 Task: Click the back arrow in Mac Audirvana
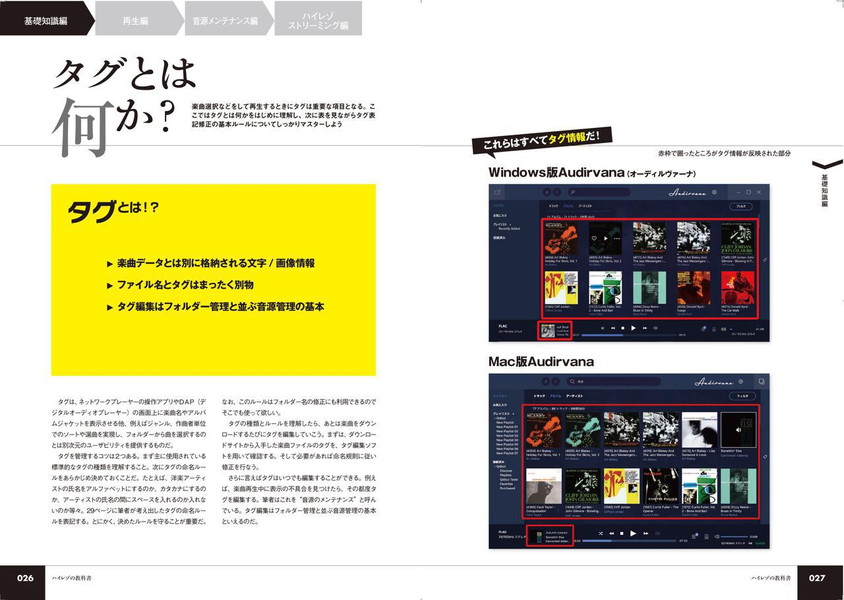546,381
